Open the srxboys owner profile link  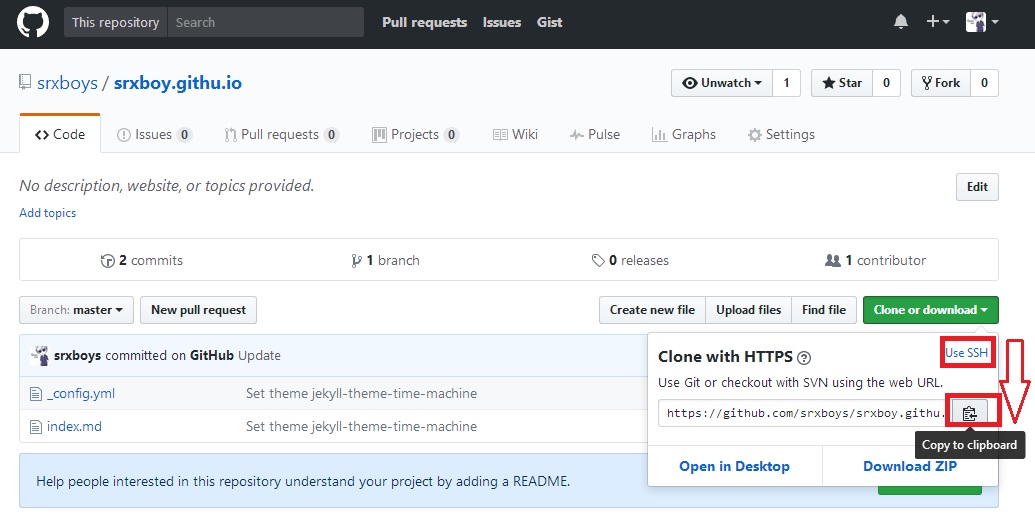coord(67,83)
